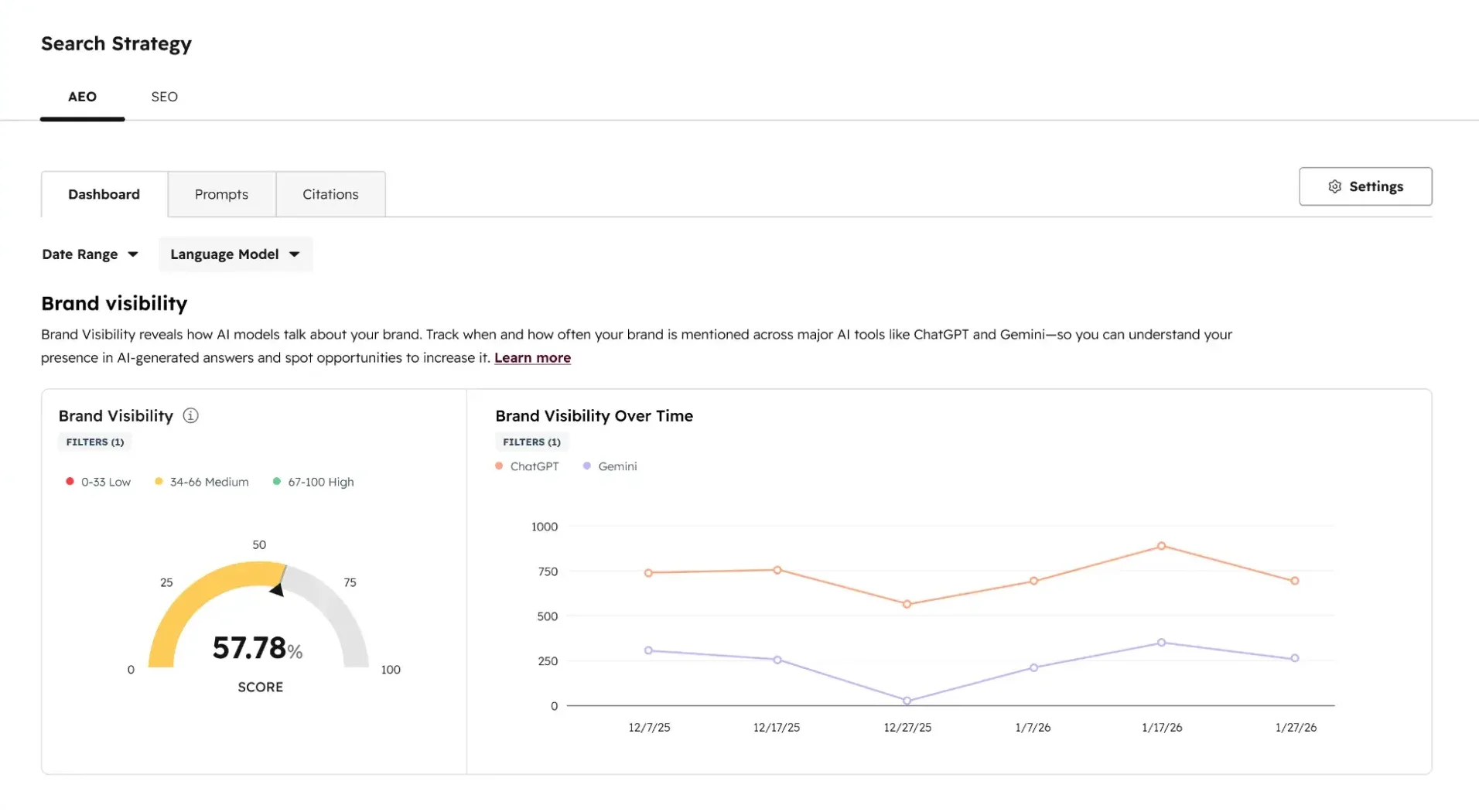Select Gemini lowest data point at 12/27/25

click(907, 701)
